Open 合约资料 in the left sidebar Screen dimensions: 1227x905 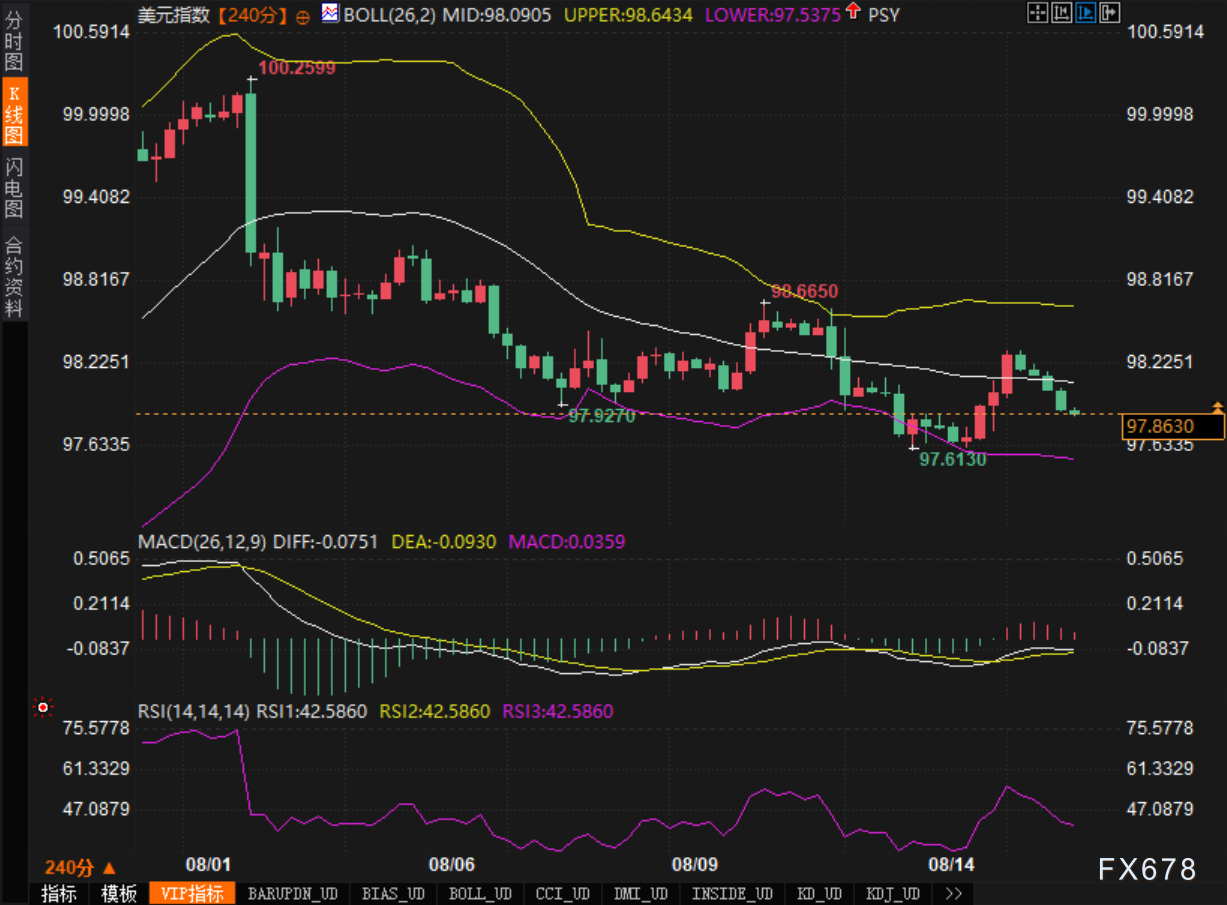coord(14,277)
